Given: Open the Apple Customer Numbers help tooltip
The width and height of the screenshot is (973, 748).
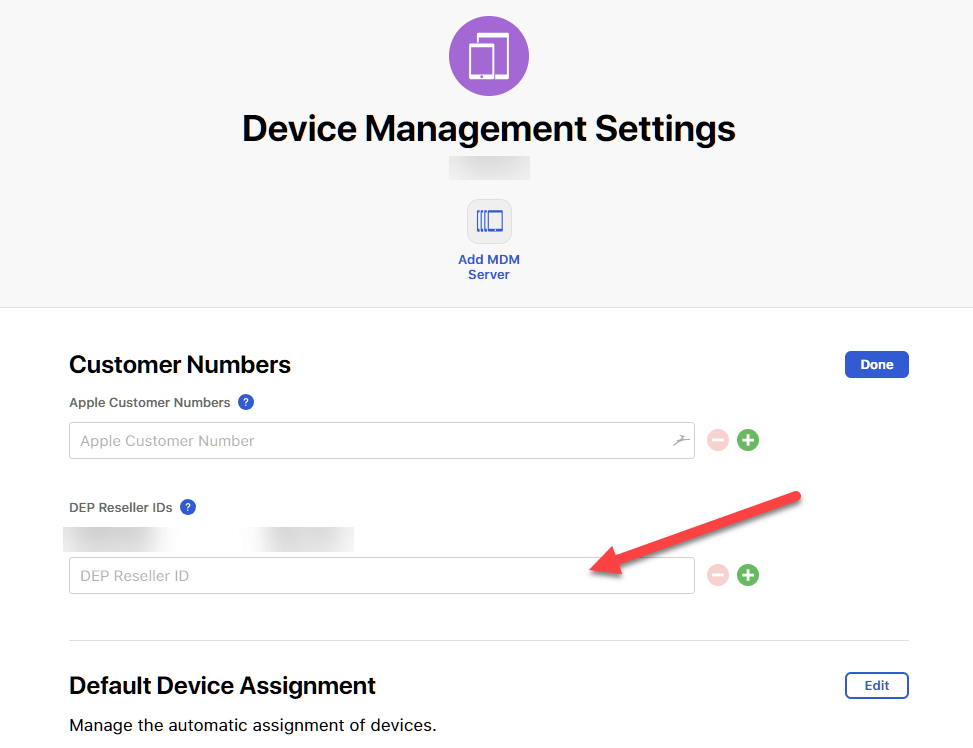Looking at the screenshot, I should click(x=245, y=402).
